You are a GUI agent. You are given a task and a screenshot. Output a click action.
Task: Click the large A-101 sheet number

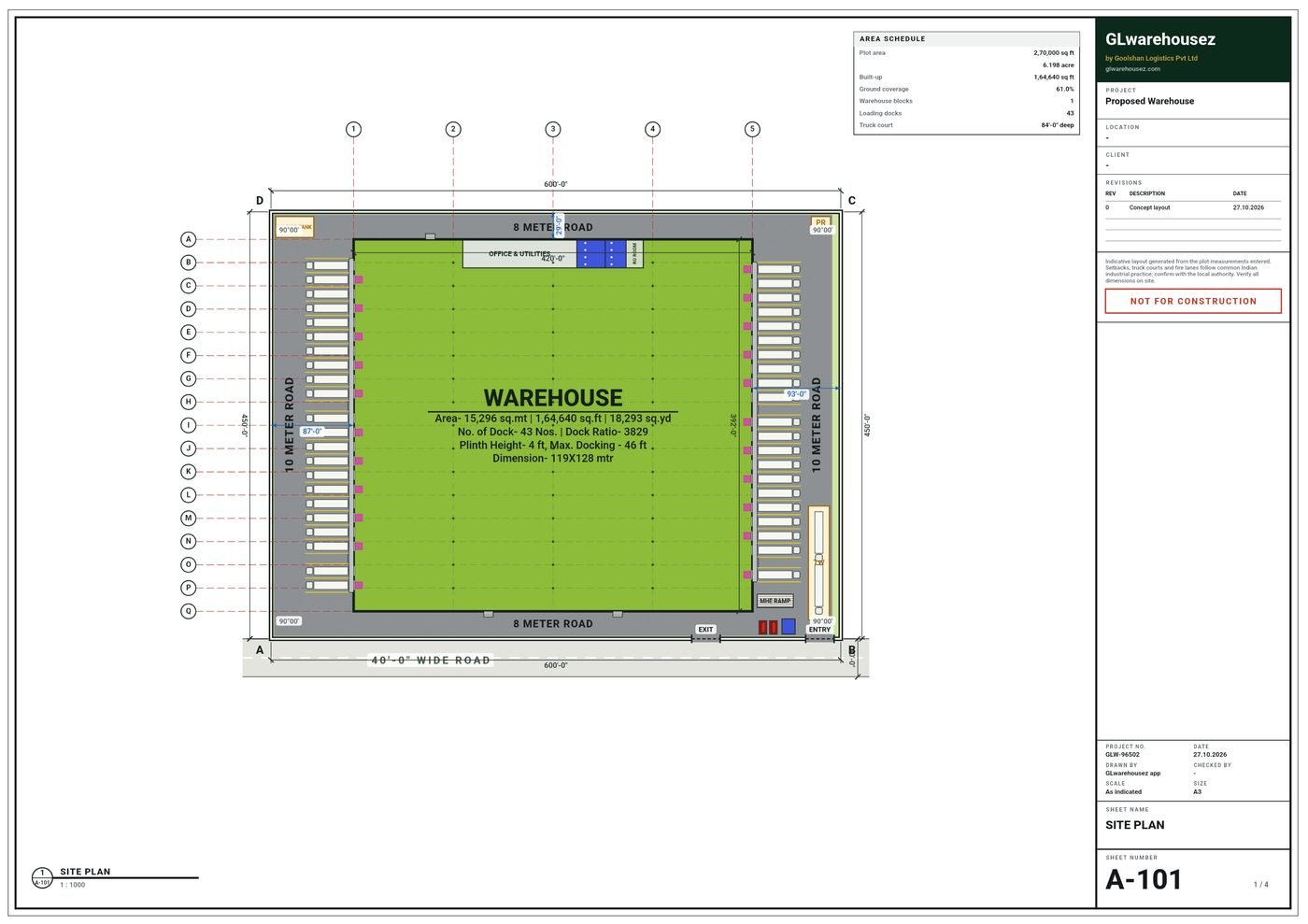point(1144,880)
